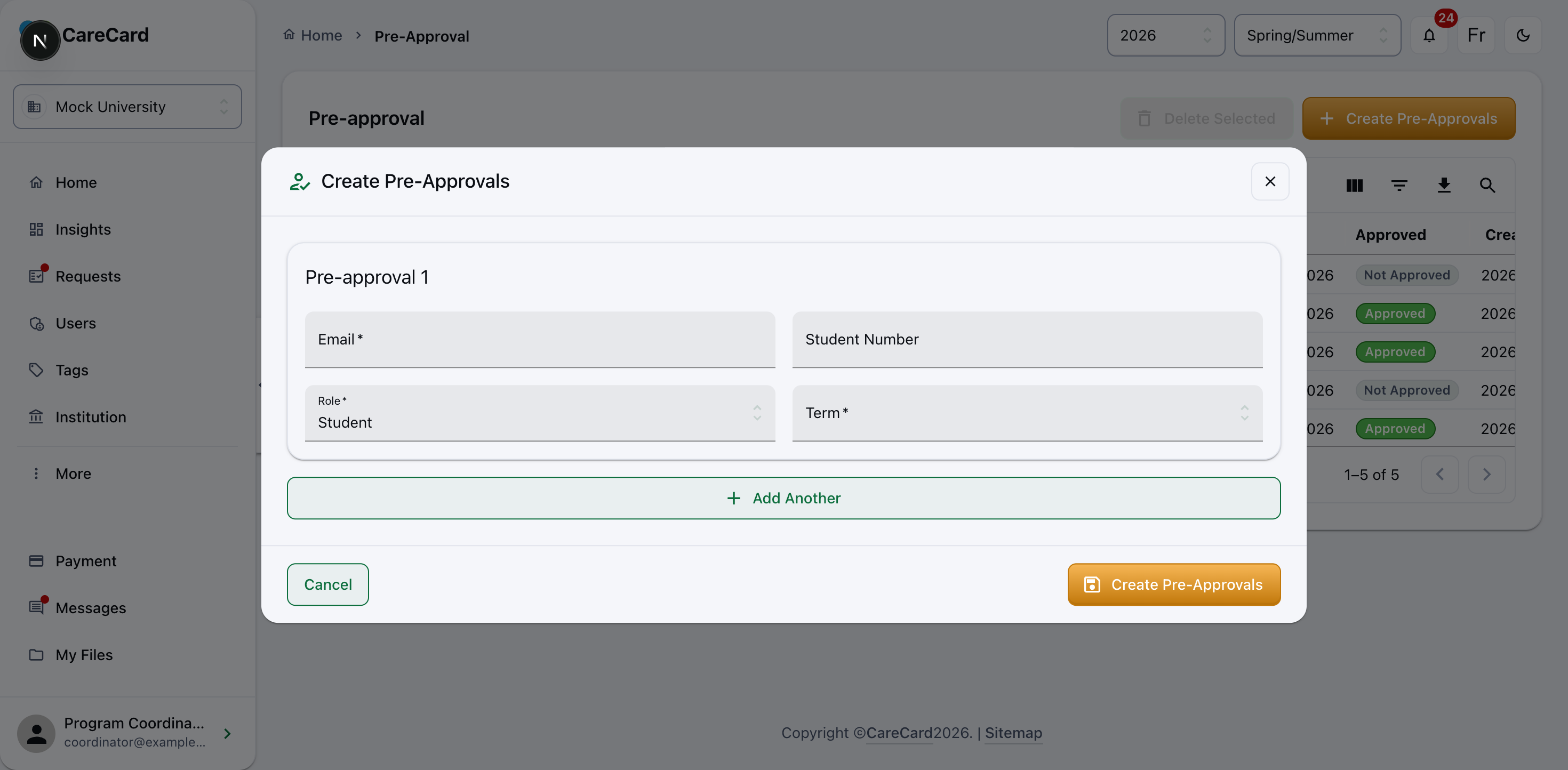Click the view columns icon
Screen dimensions: 1568x770
1354,185
